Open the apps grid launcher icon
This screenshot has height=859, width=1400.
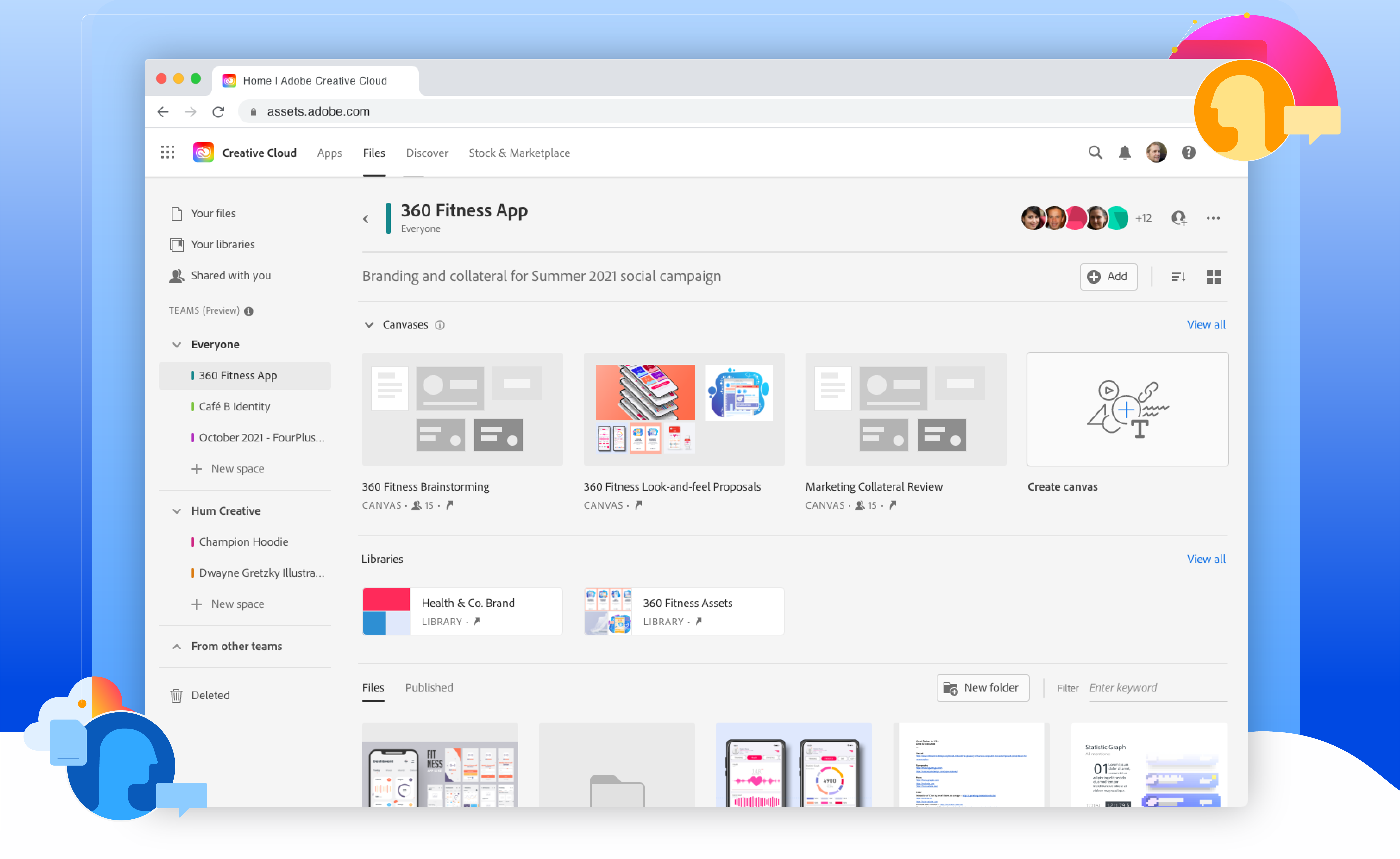click(x=168, y=152)
